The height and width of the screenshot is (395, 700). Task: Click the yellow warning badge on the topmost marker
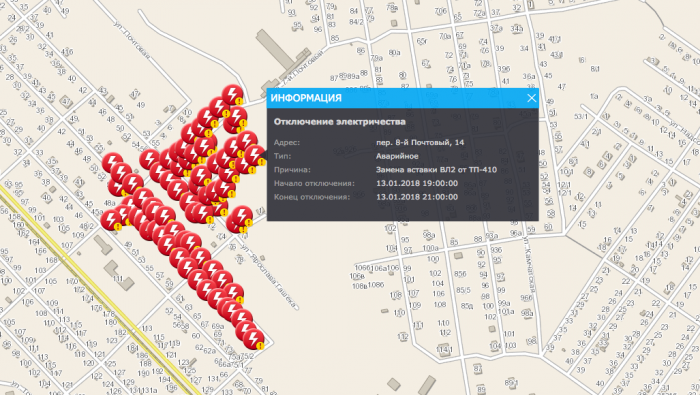click(240, 101)
